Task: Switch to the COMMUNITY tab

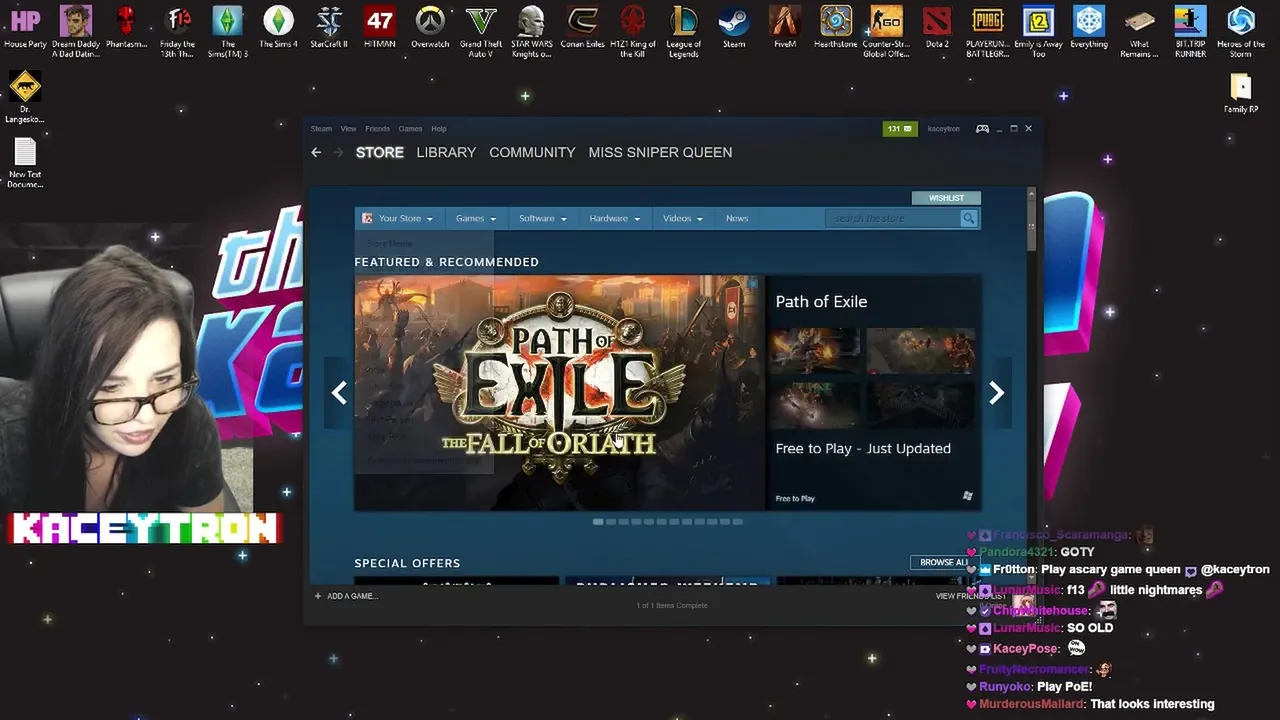Action: click(532, 152)
